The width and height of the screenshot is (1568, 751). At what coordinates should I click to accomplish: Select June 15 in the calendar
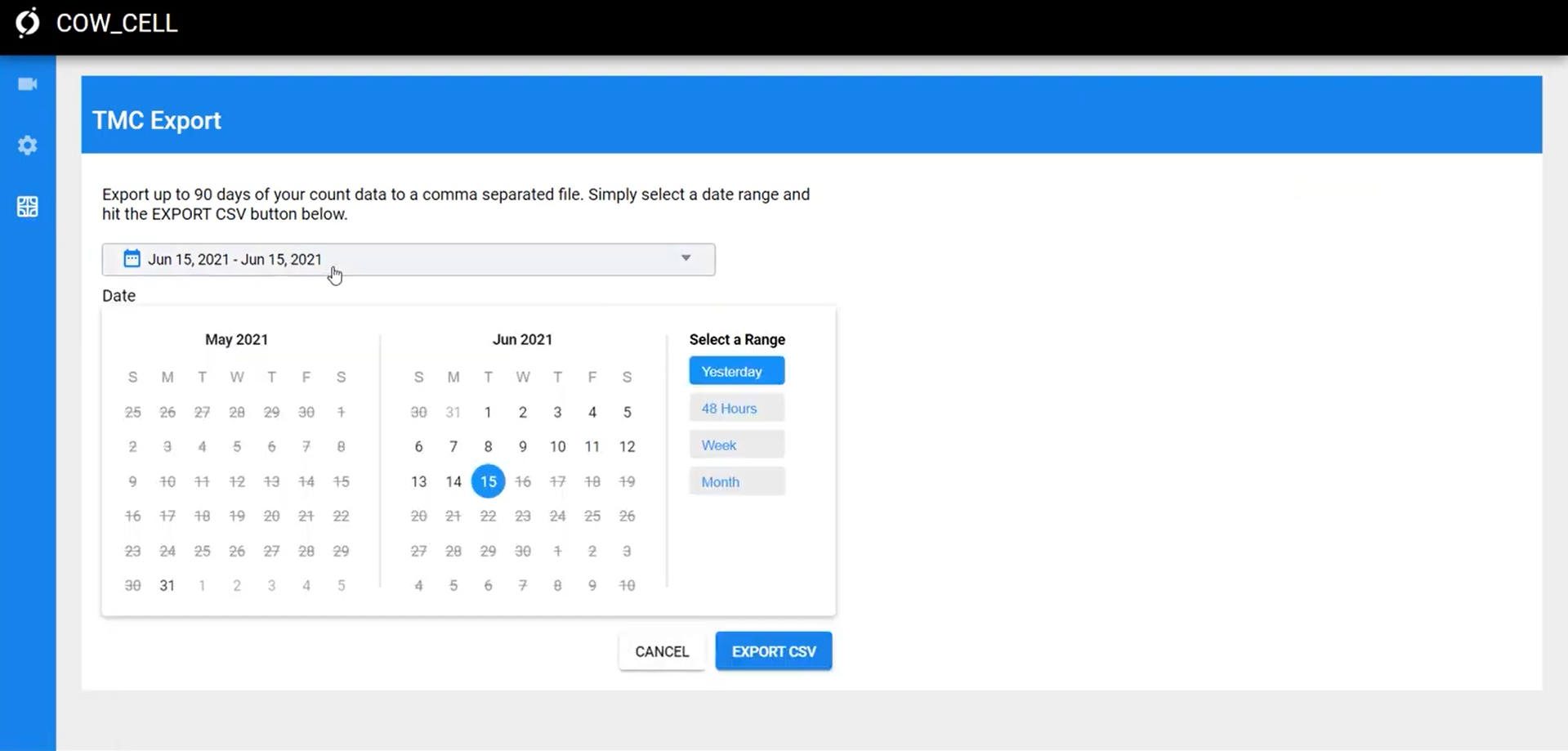pyautogui.click(x=488, y=481)
